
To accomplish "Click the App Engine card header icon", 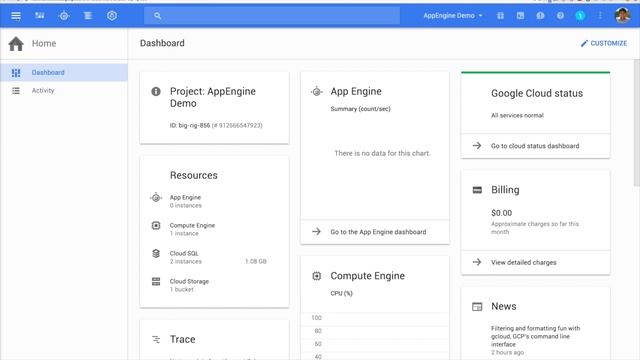I will click(x=316, y=91).
